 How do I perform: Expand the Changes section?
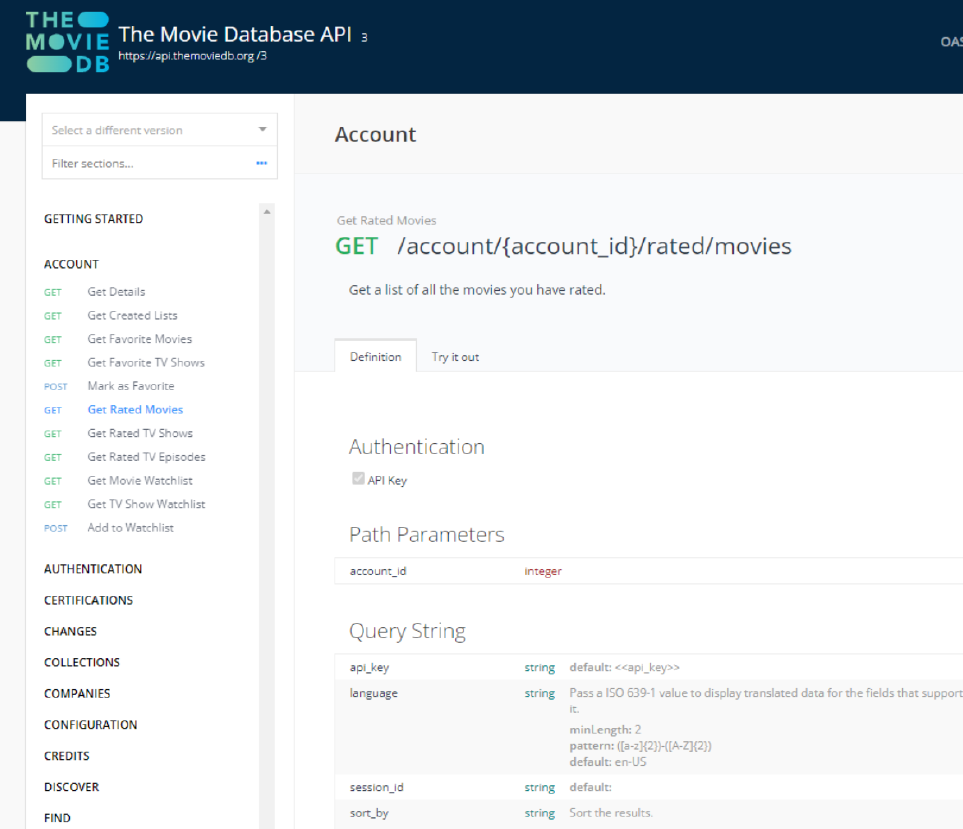[x=70, y=631]
